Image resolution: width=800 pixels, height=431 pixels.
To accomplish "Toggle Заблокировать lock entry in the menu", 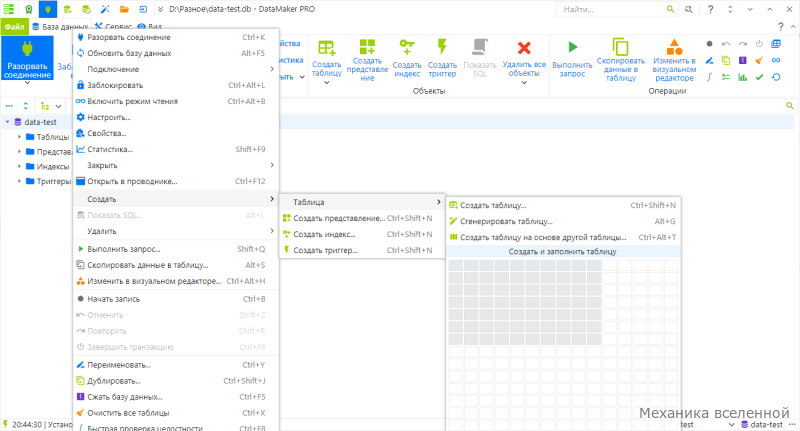I will (177, 85).
